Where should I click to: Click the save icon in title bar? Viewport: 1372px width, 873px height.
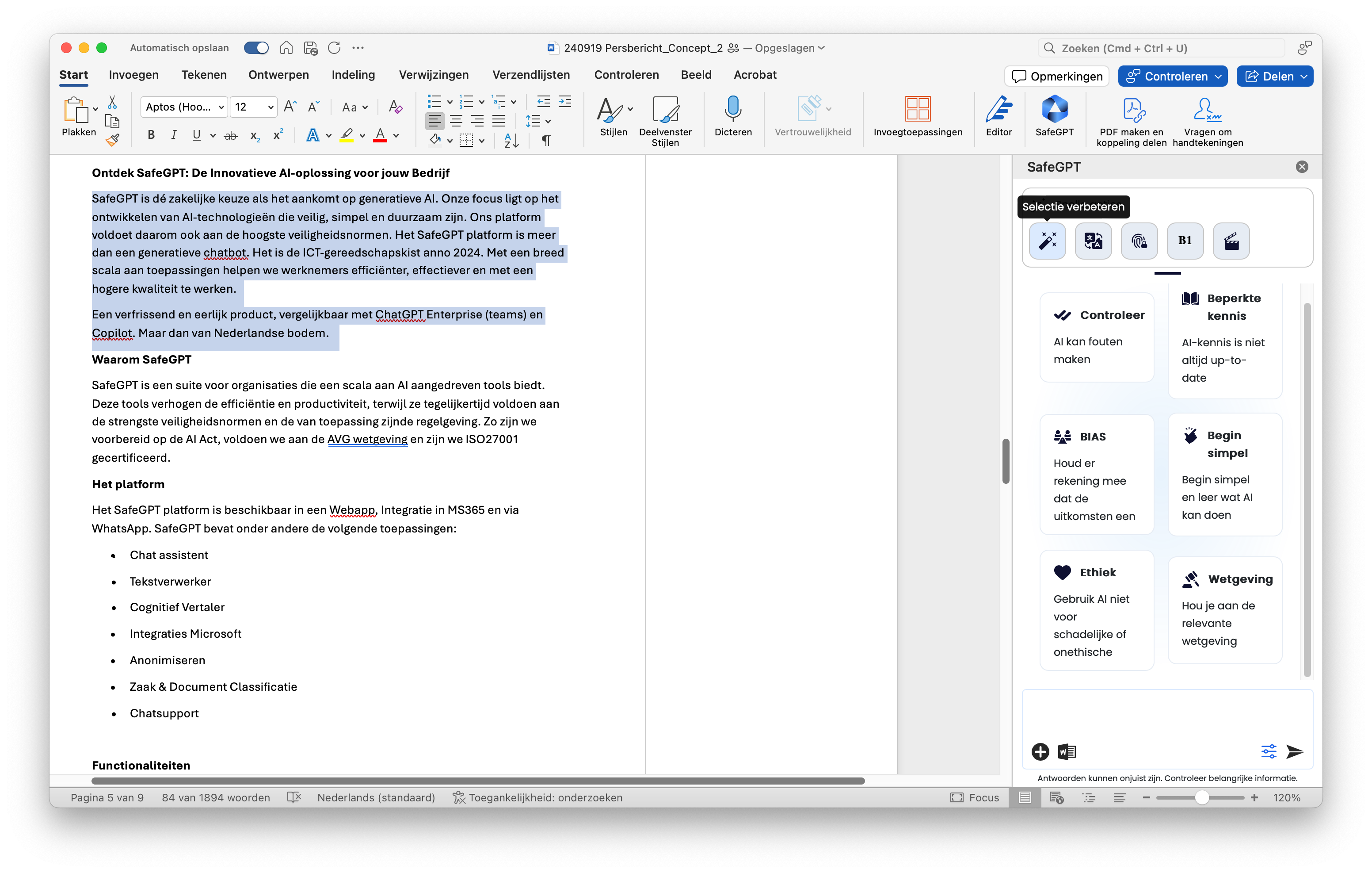(311, 48)
